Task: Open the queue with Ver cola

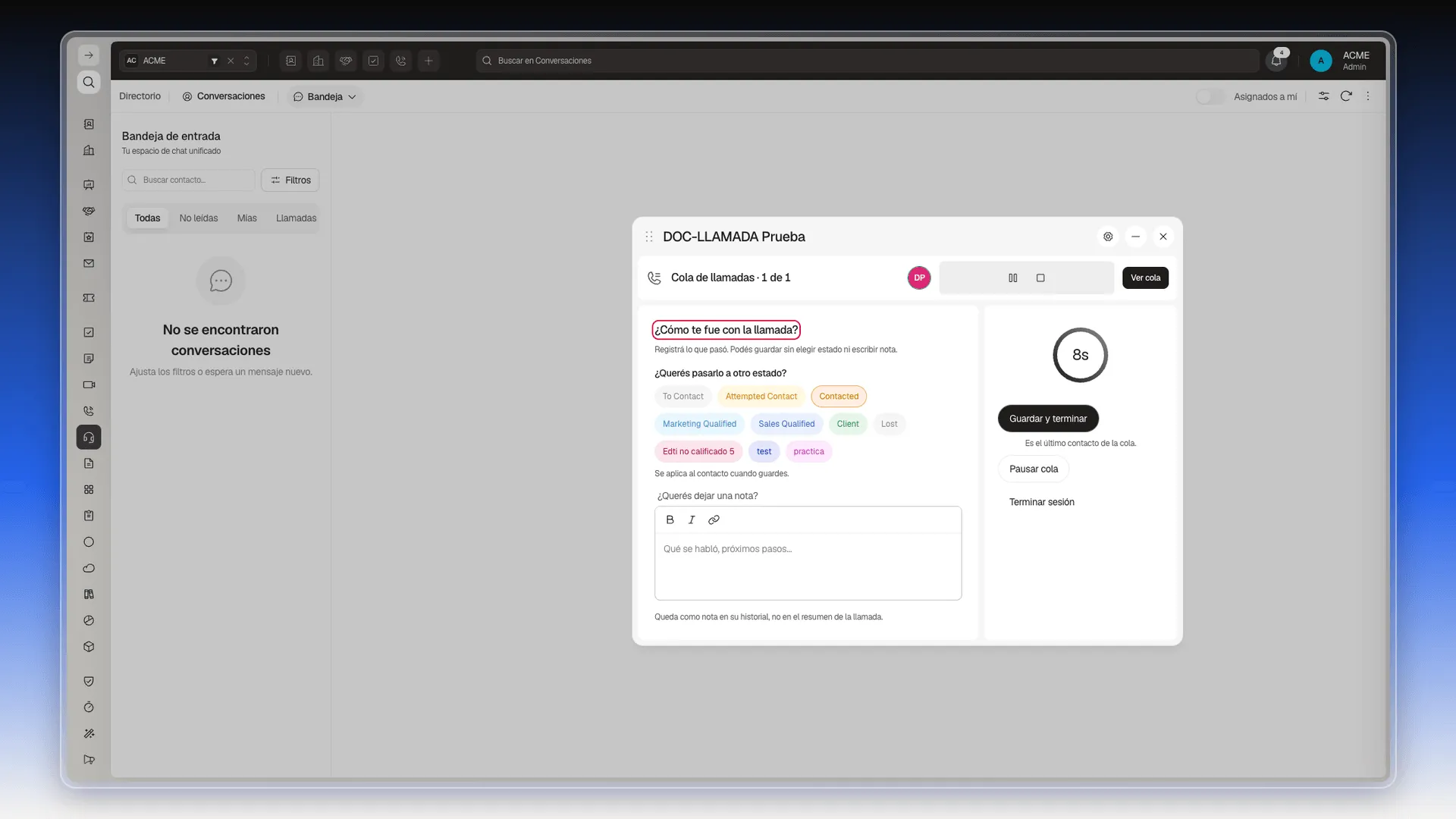Action: point(1145,278)
